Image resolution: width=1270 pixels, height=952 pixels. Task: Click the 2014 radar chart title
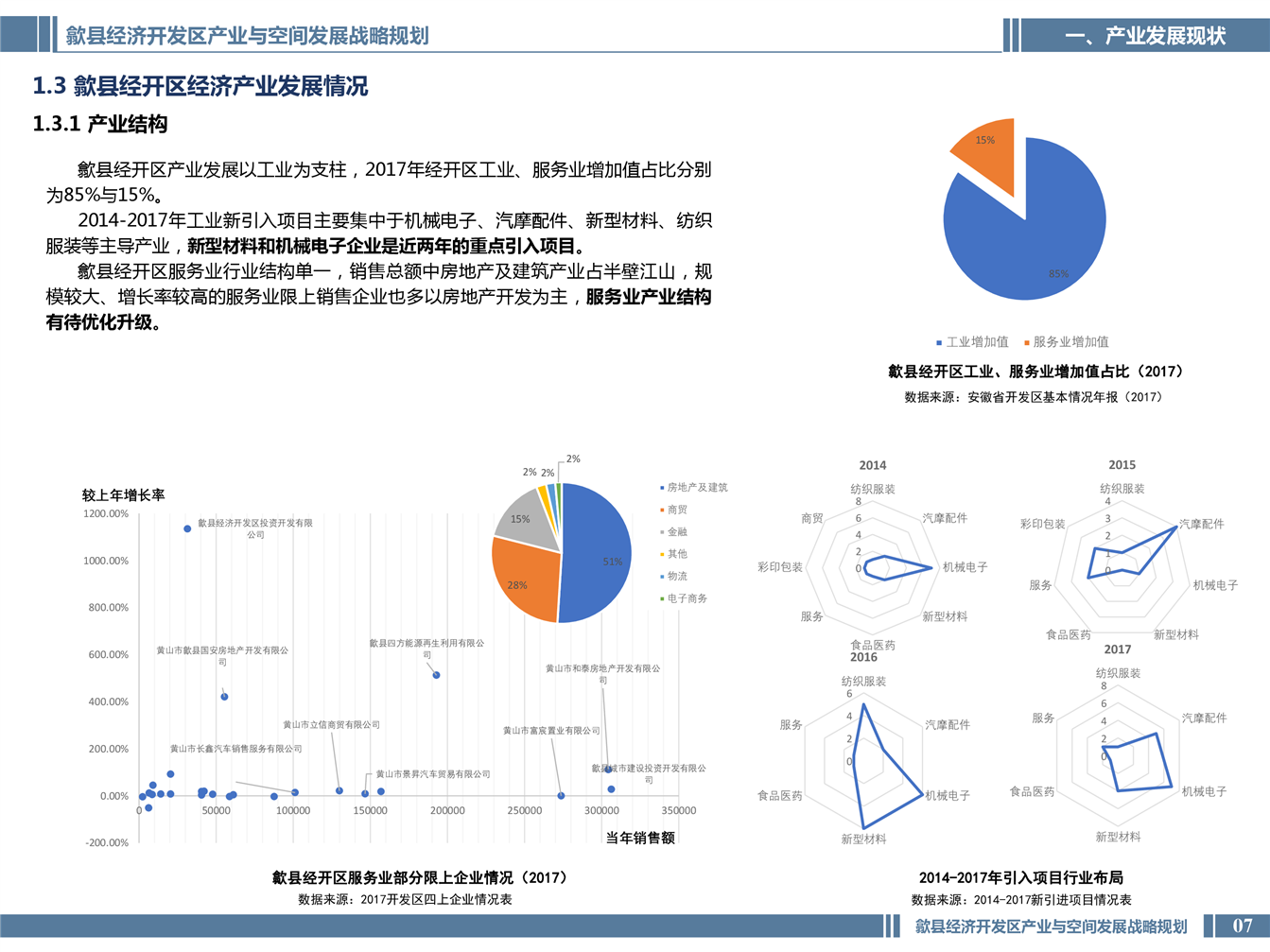(x=873, y=465)
